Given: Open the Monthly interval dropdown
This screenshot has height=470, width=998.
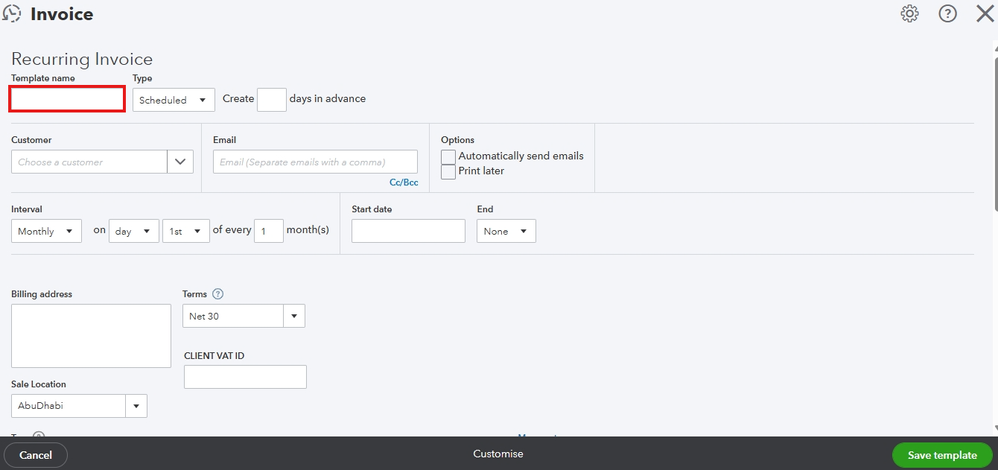Looking at the screenshot, I should tap(47, 231).
